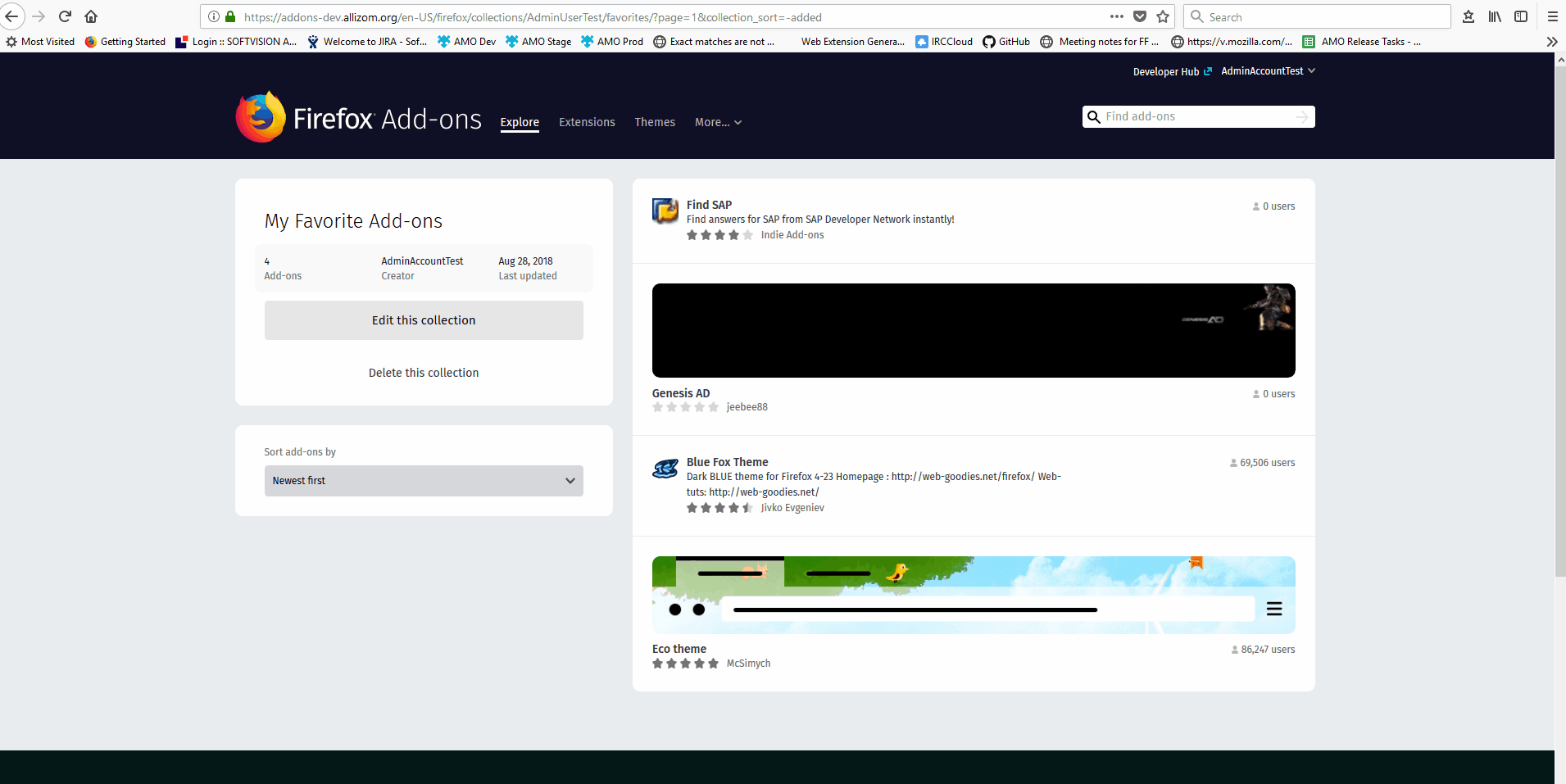The height and width of the screenshot is (784, 1566).
Task: Click the Pocket save icon
Action: coord(1140,16)
